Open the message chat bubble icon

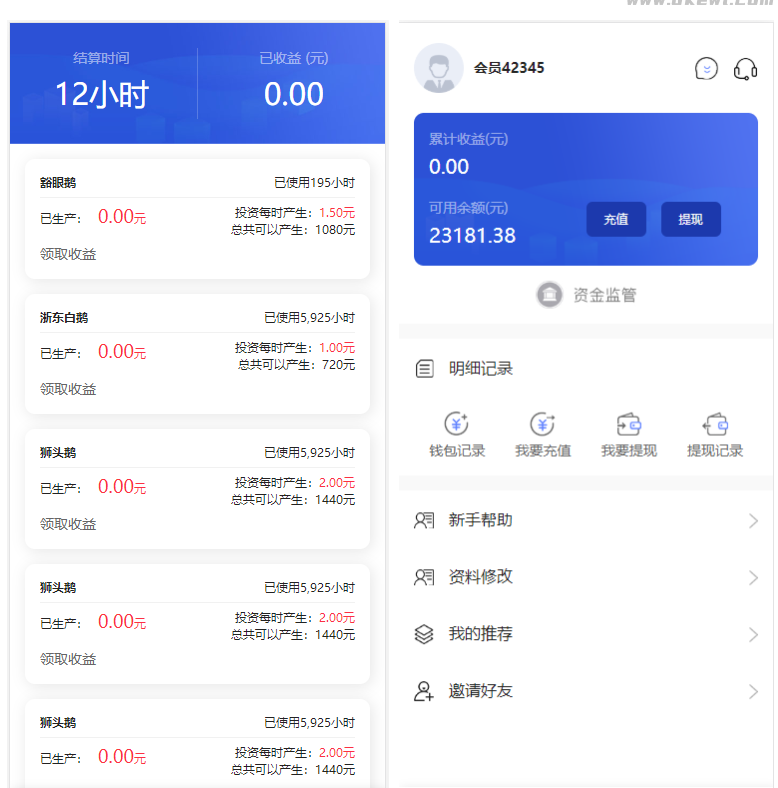pyautogui.click(x=706, y=69)
